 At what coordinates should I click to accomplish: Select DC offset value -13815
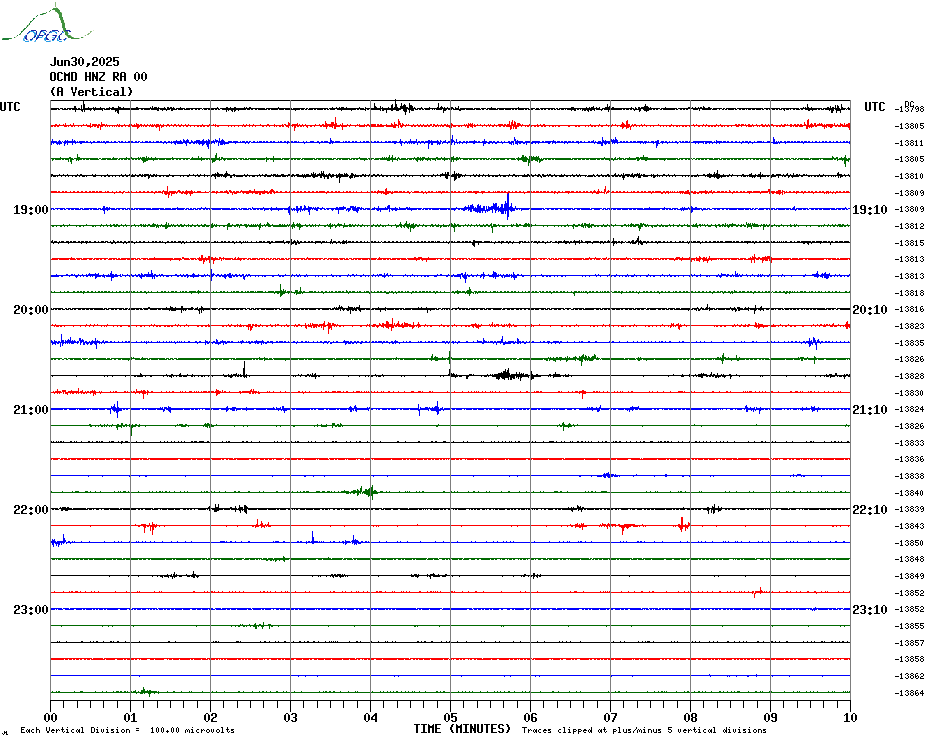point(910,243)
